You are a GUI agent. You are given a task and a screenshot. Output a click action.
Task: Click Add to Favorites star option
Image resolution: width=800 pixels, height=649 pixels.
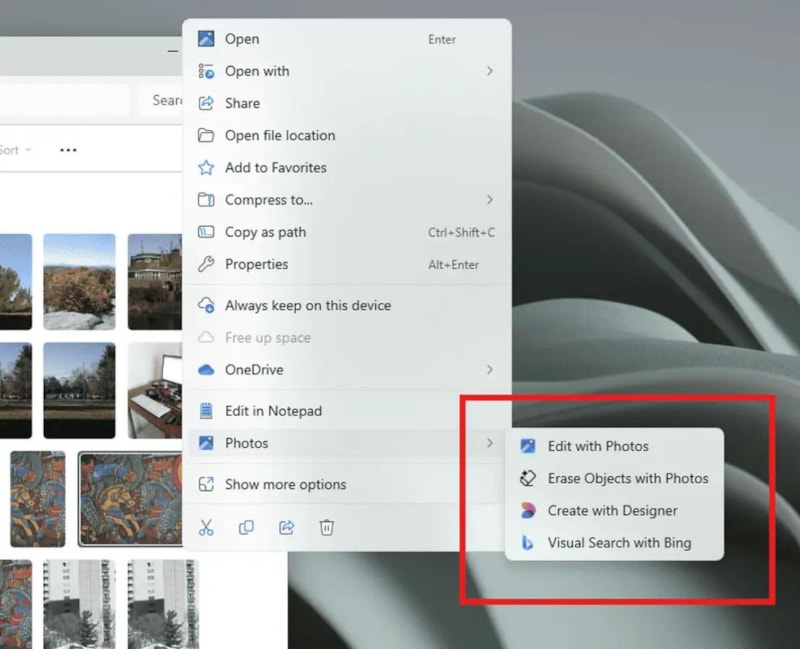point(275,168)
